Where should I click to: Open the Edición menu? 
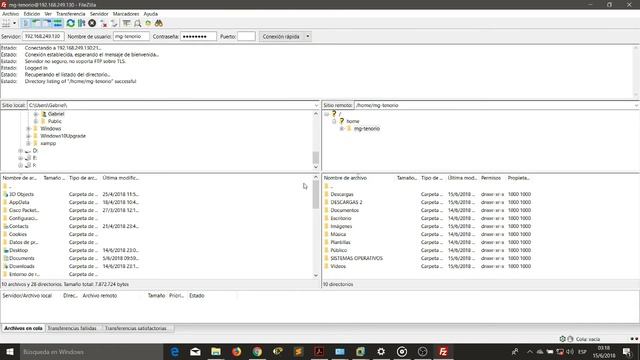coord(32,14)
